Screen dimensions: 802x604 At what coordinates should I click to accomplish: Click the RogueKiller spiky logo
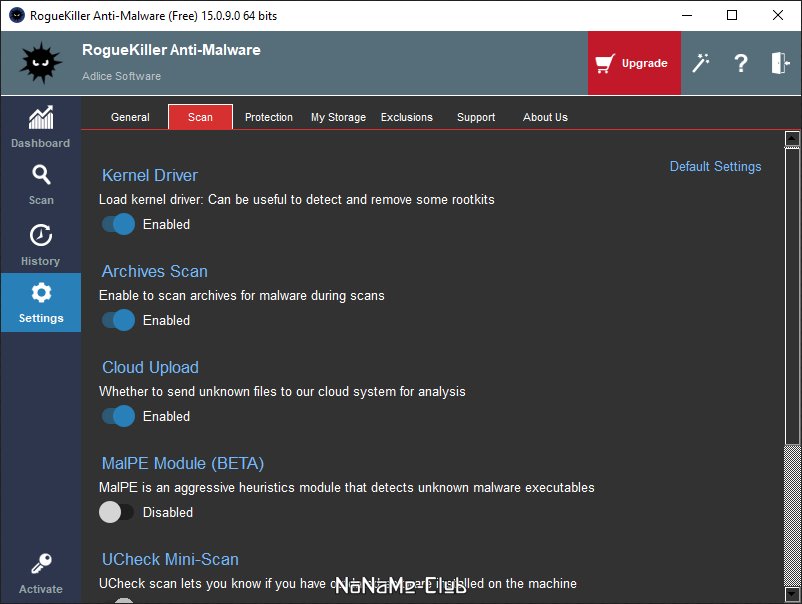(x=40, y=63)
